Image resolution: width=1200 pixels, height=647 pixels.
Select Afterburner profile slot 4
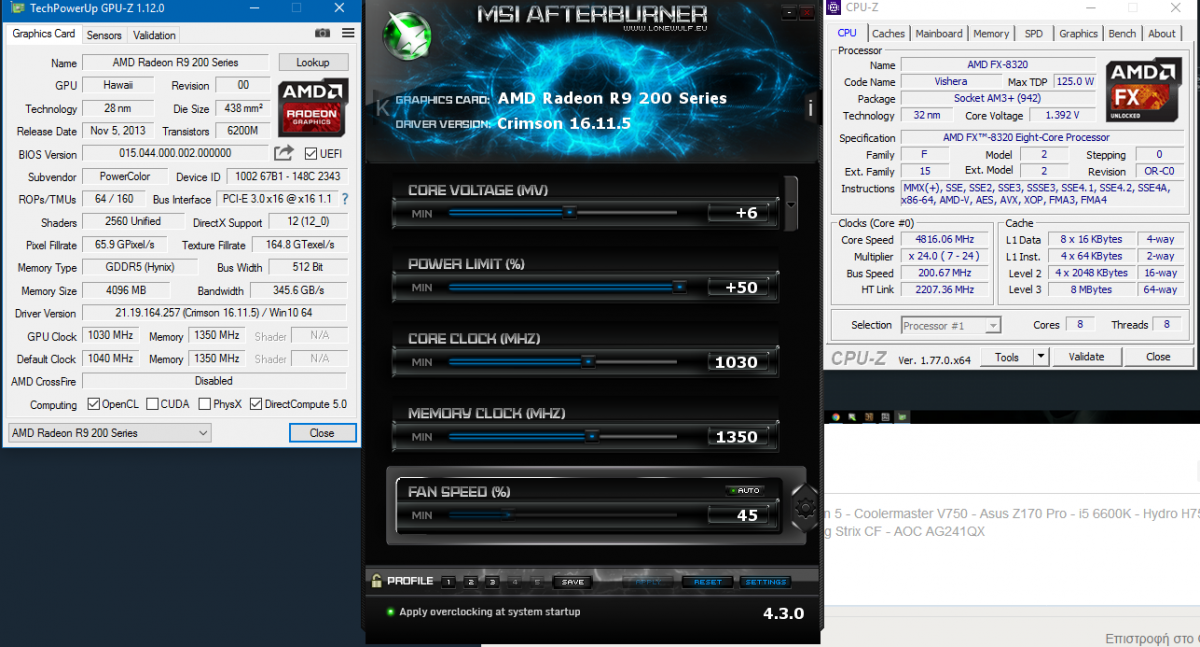[515, 582]
